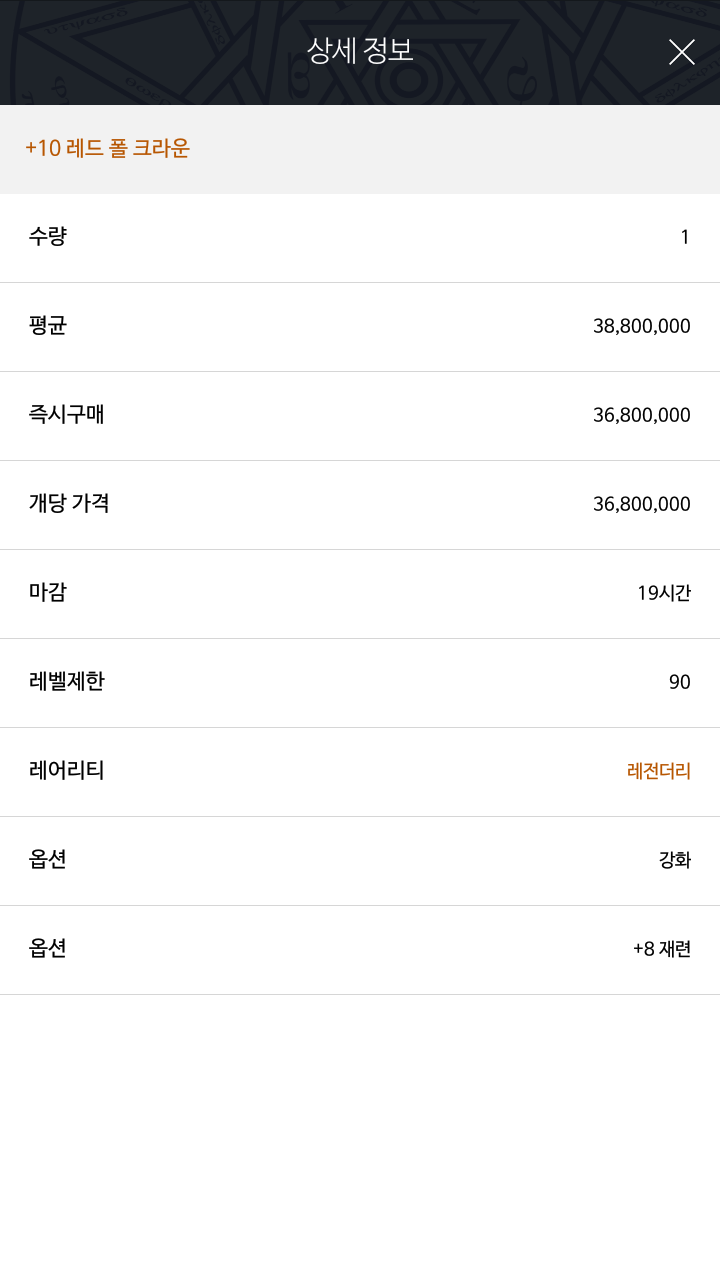Click the orange 레전더리 rarity text

pyautogui.click(x=658, y=772)
